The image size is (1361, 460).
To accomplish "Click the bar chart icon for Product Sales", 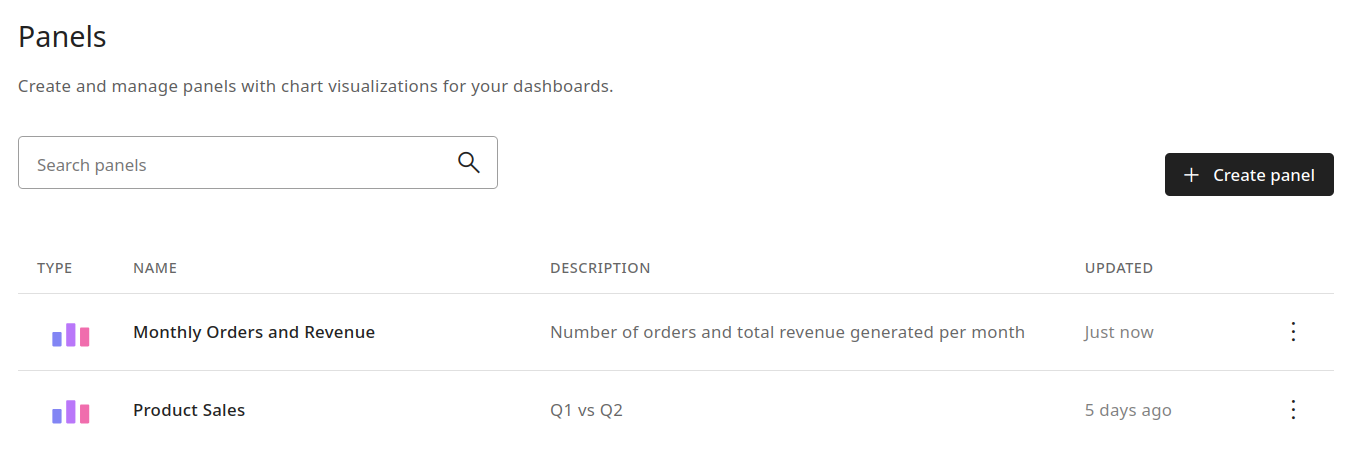I will point(71,411).
